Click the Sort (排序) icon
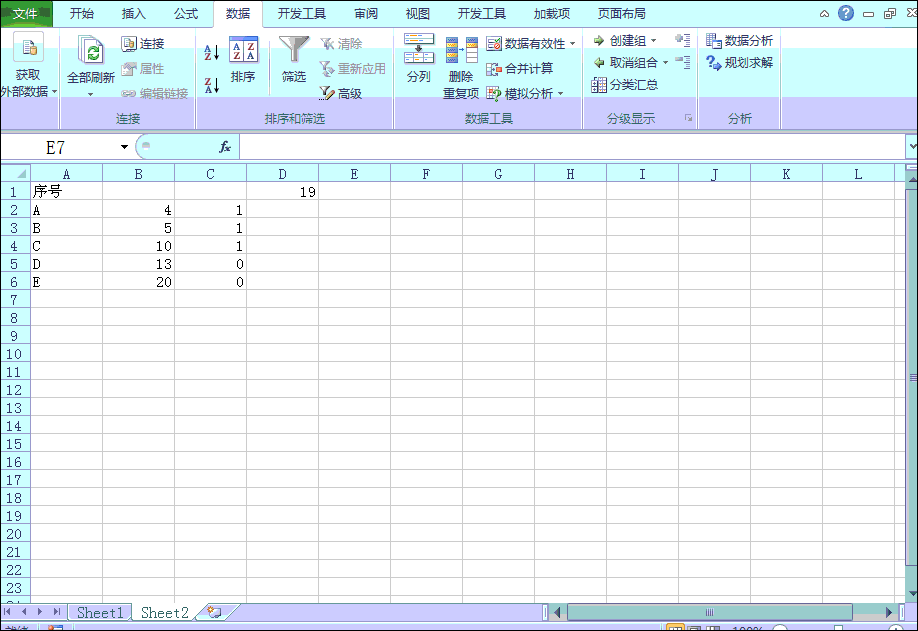 pos(243,52)
